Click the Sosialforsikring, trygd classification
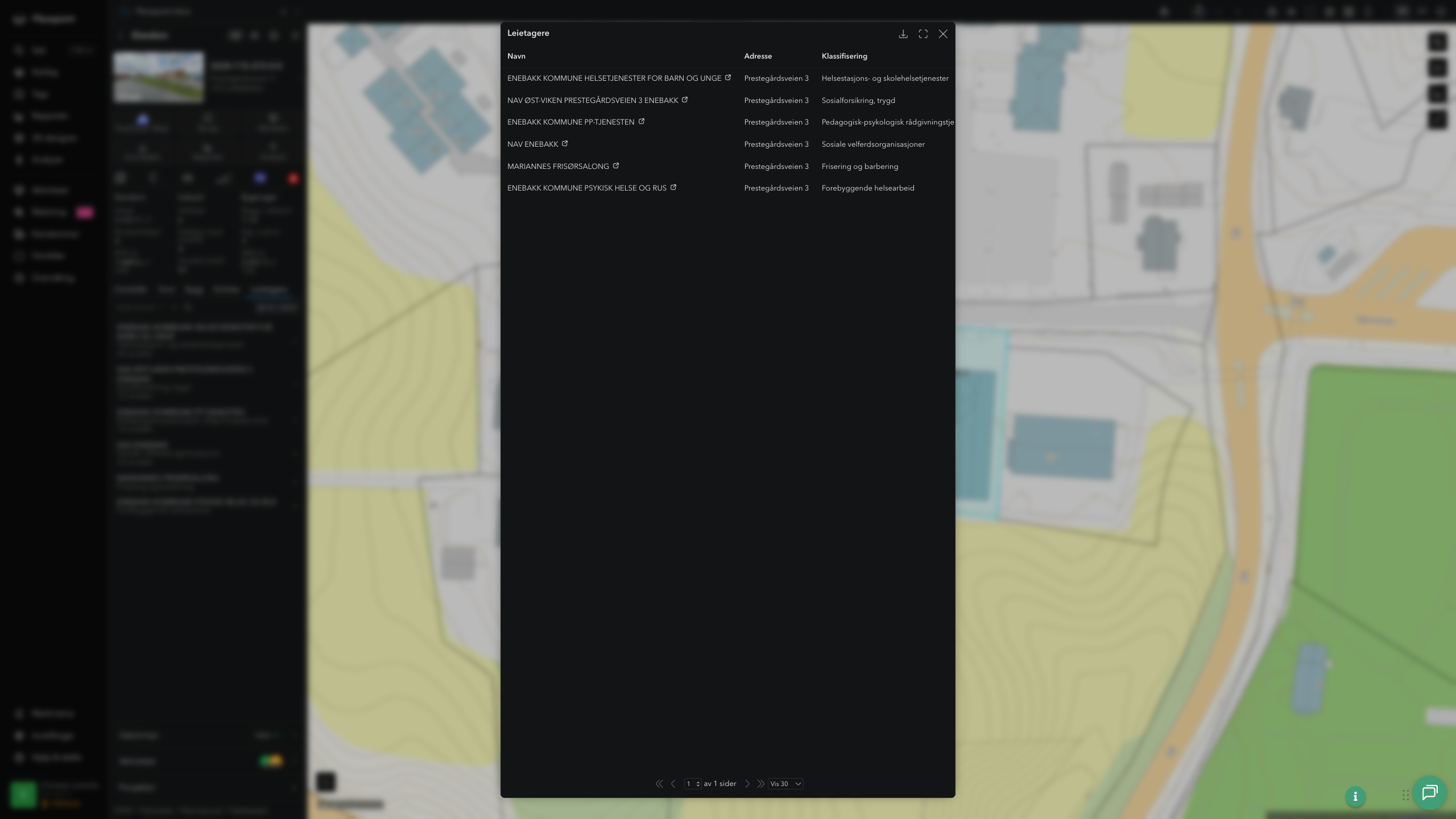 tap(858, 101)
